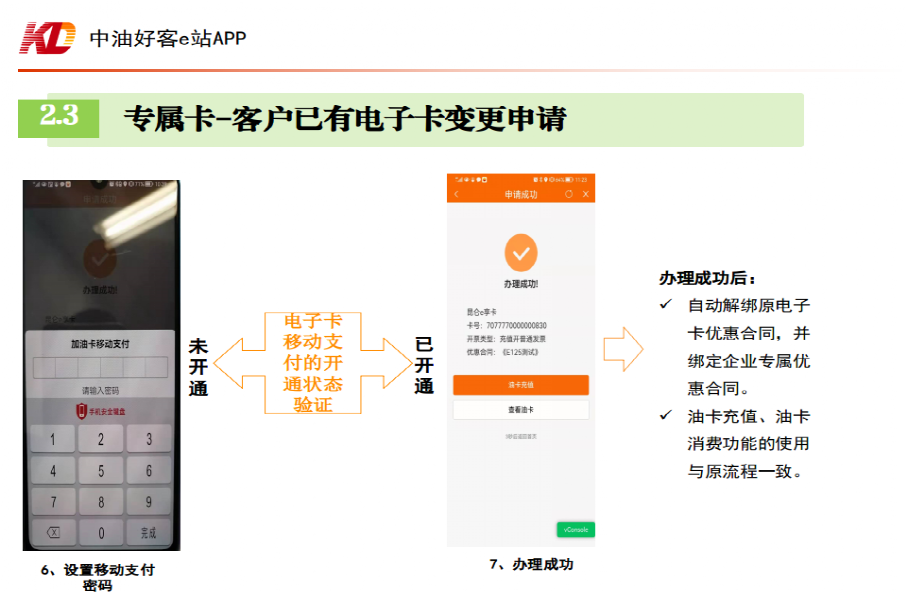Tap the 5秒后返回首页 countdown text
The width and height of the screenshot is (907, 592).
click(x=520, y=436)
